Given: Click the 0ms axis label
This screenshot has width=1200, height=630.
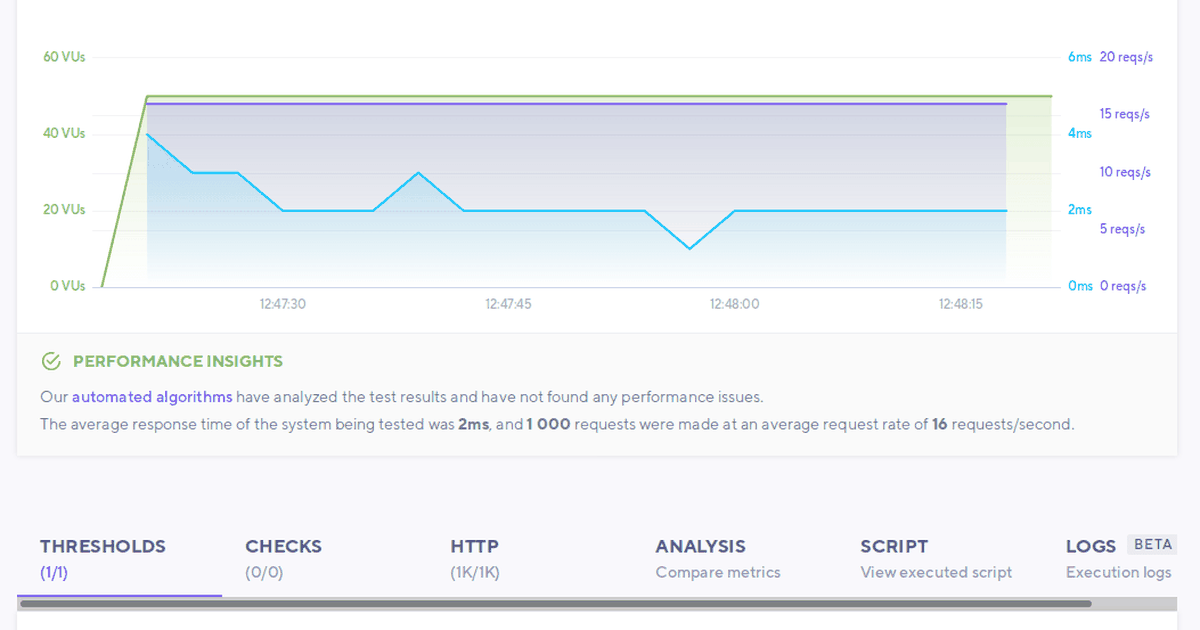Looking at the screenshot, I should coord(1080,286).
